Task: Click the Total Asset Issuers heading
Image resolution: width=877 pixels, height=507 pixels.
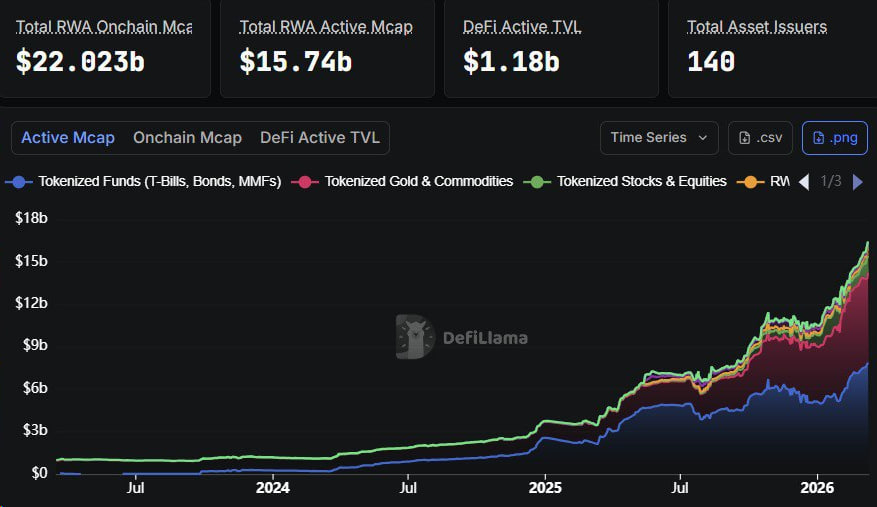Action: pos(757,27)
